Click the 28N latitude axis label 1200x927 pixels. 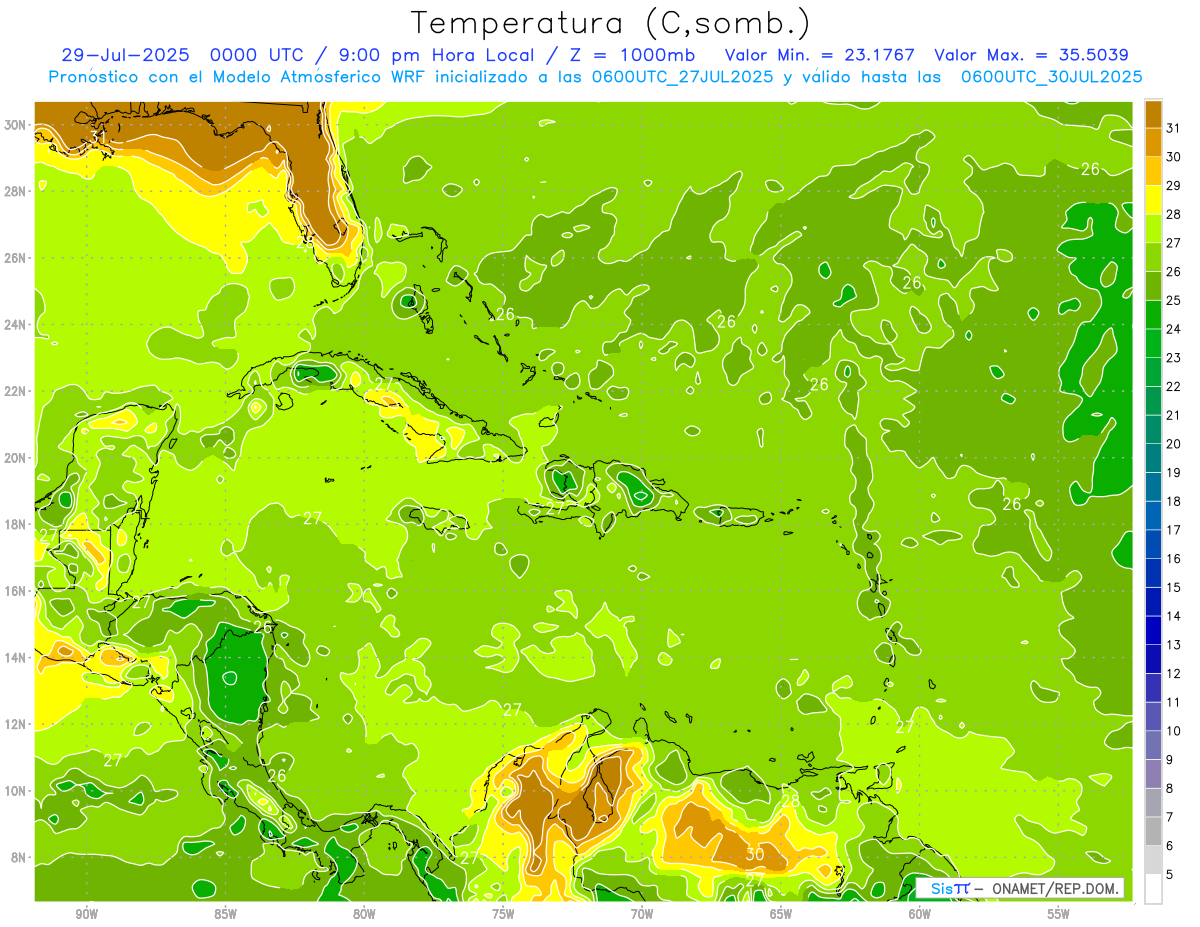click(16, 191)
